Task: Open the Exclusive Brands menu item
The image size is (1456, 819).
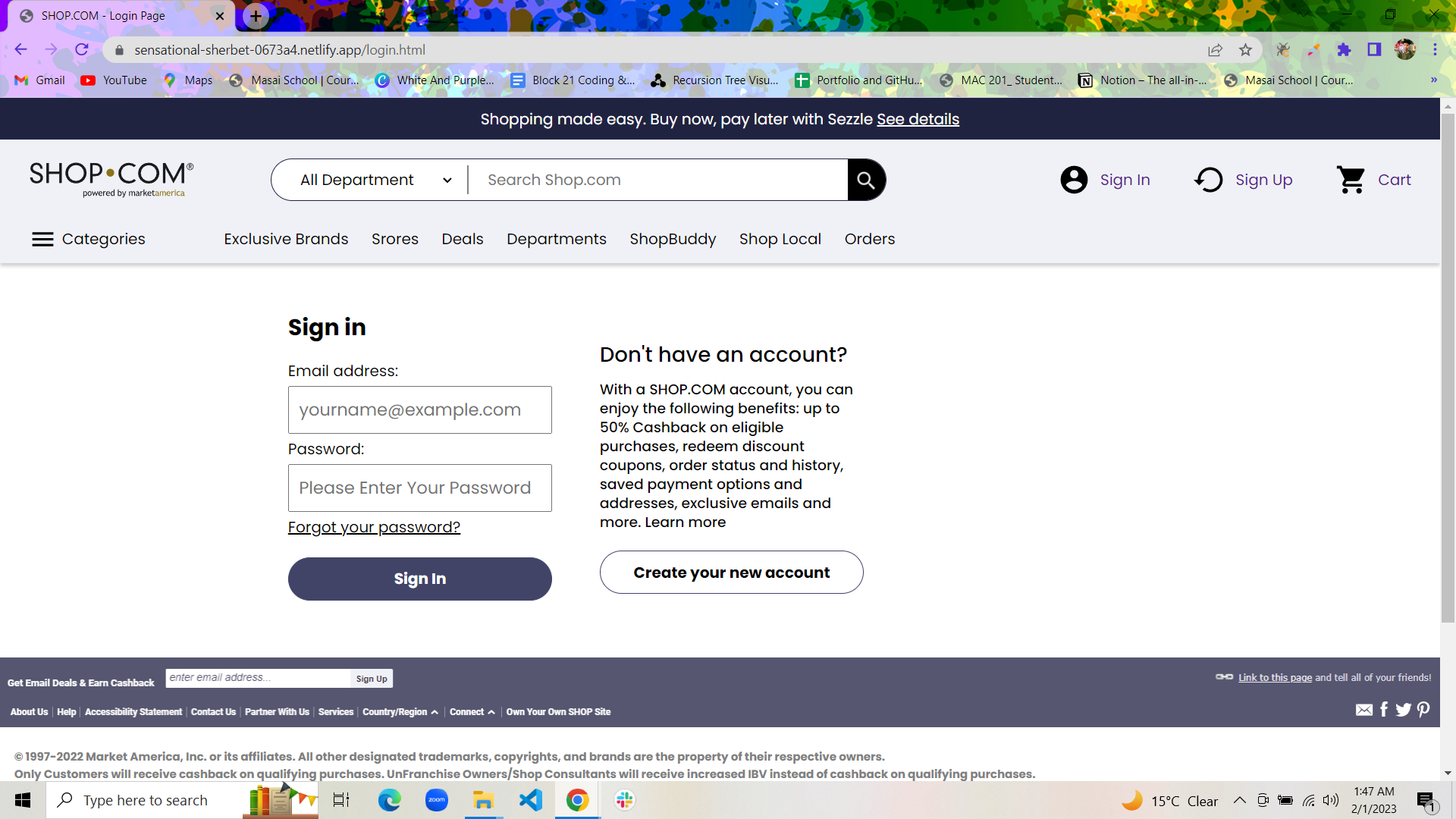Action: point(286,240)
